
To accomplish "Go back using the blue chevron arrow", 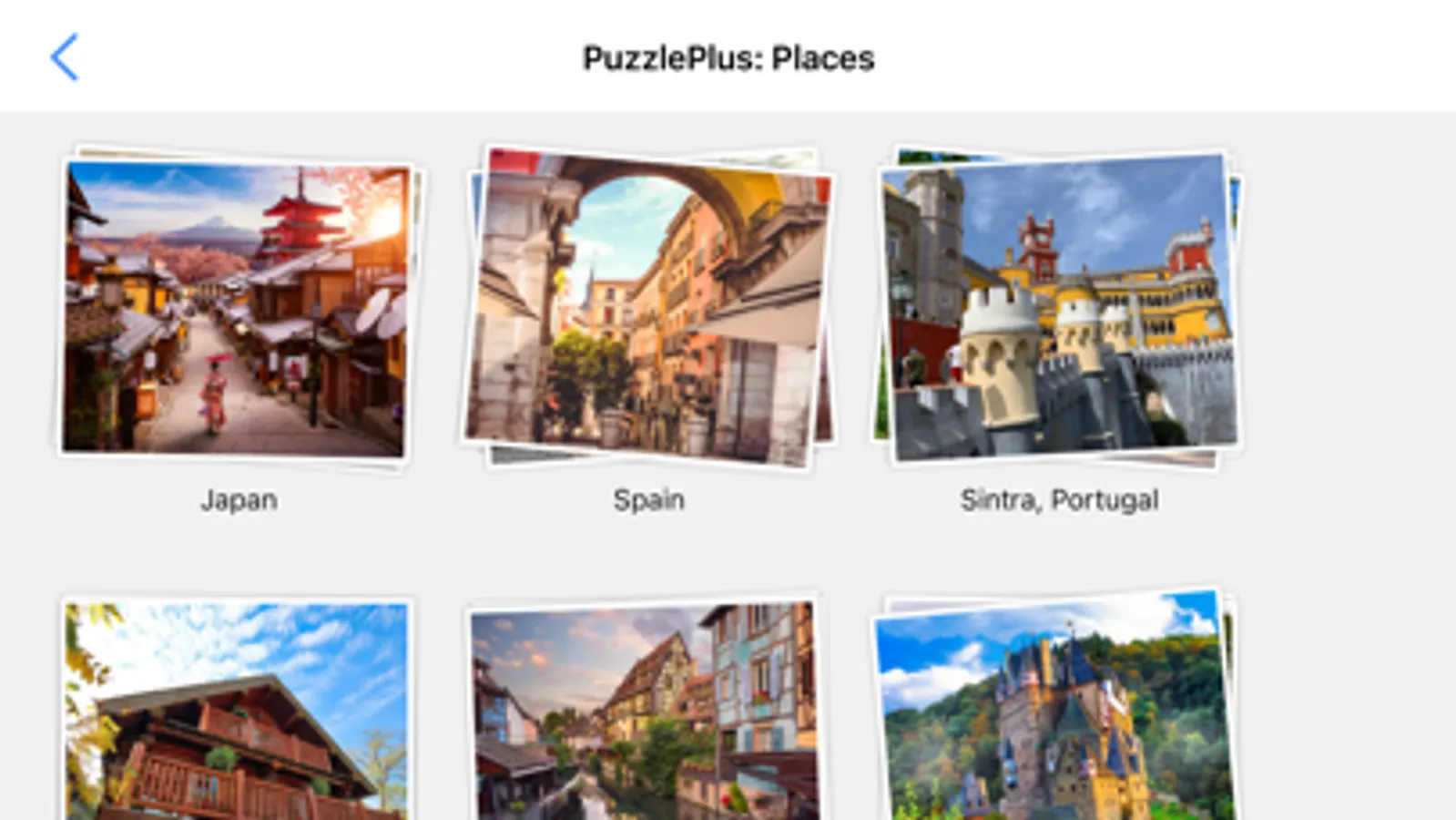I will coord(64,57).
